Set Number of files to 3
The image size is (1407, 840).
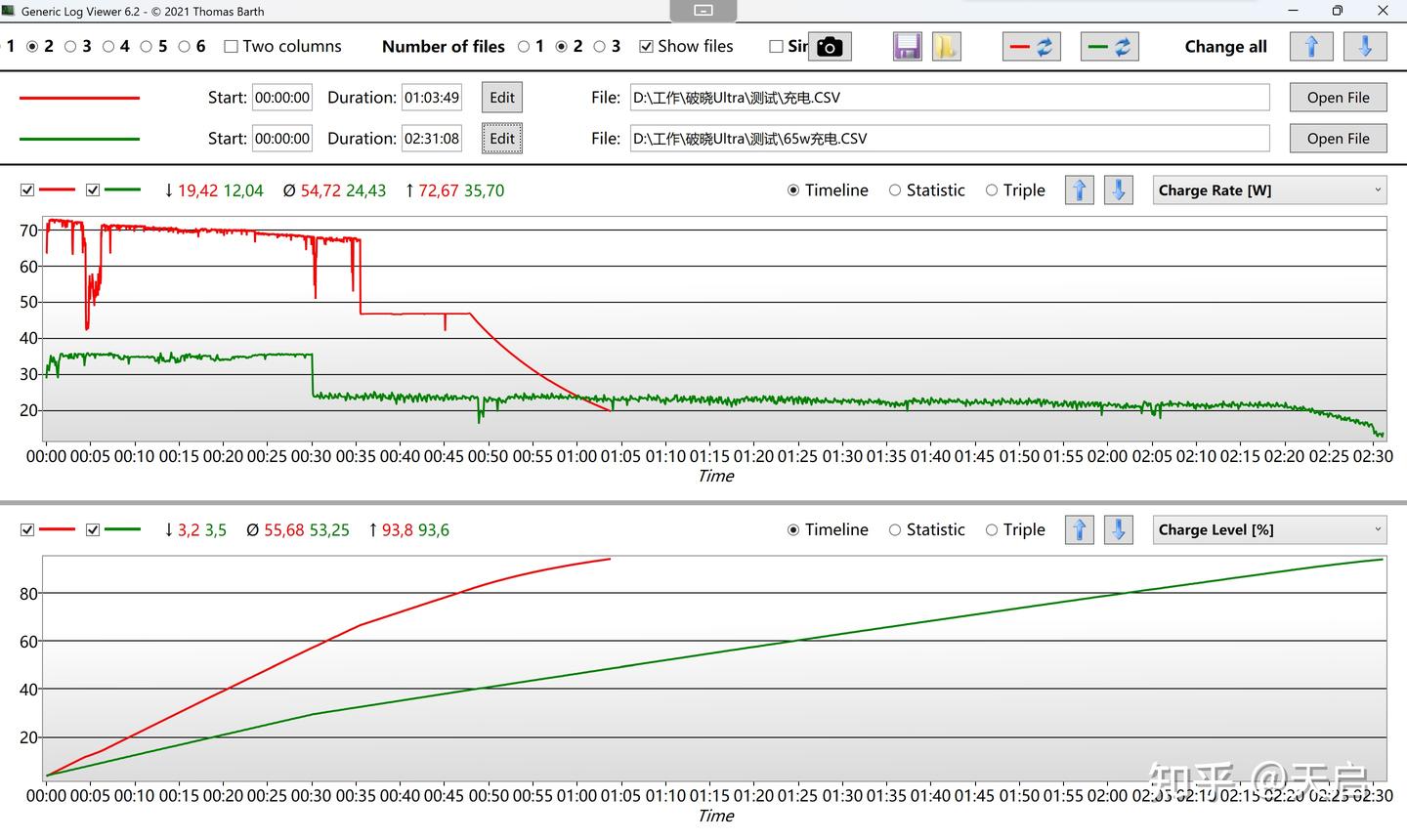600,47
